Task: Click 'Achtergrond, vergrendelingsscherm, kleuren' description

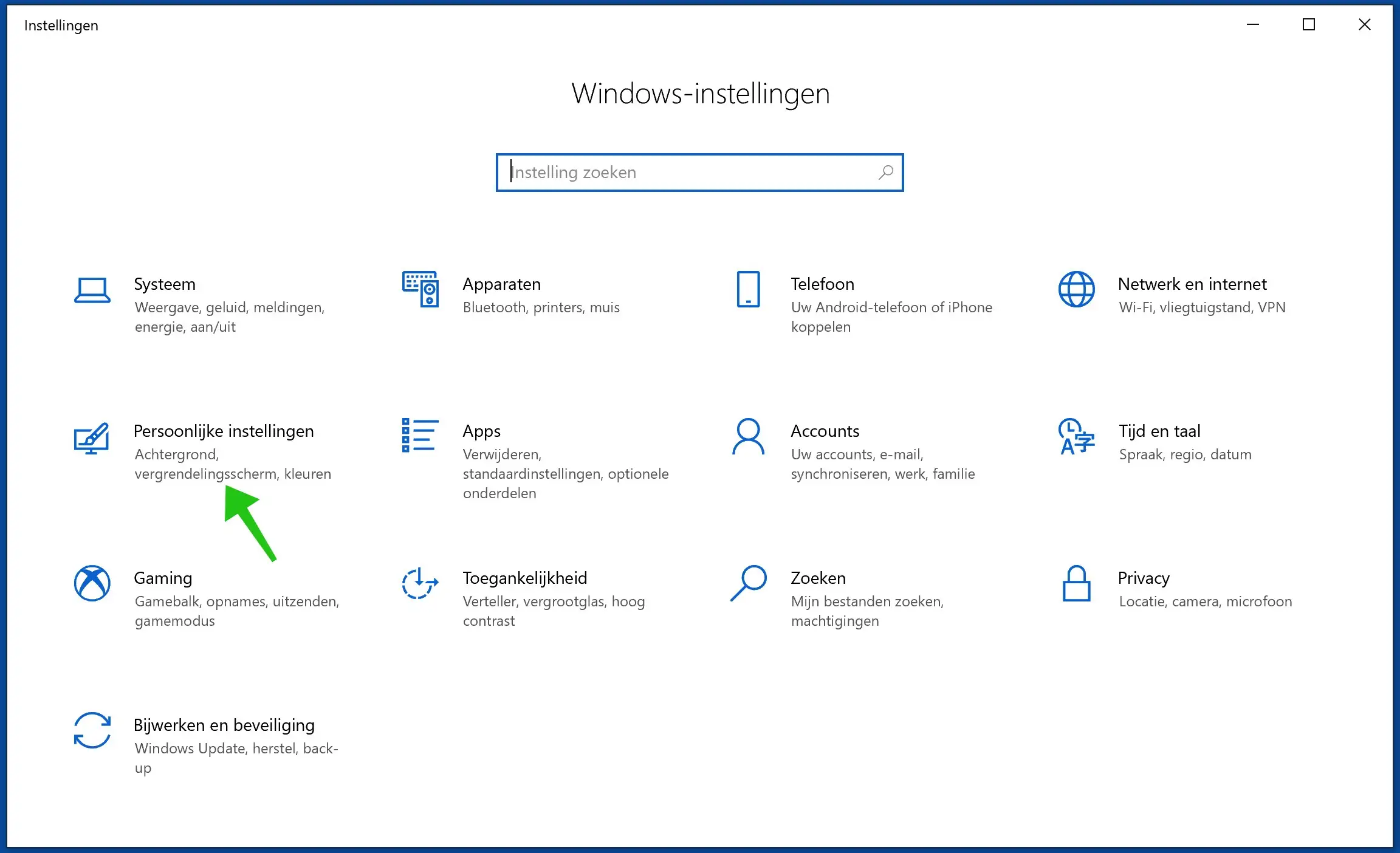Action: (233, 464)
